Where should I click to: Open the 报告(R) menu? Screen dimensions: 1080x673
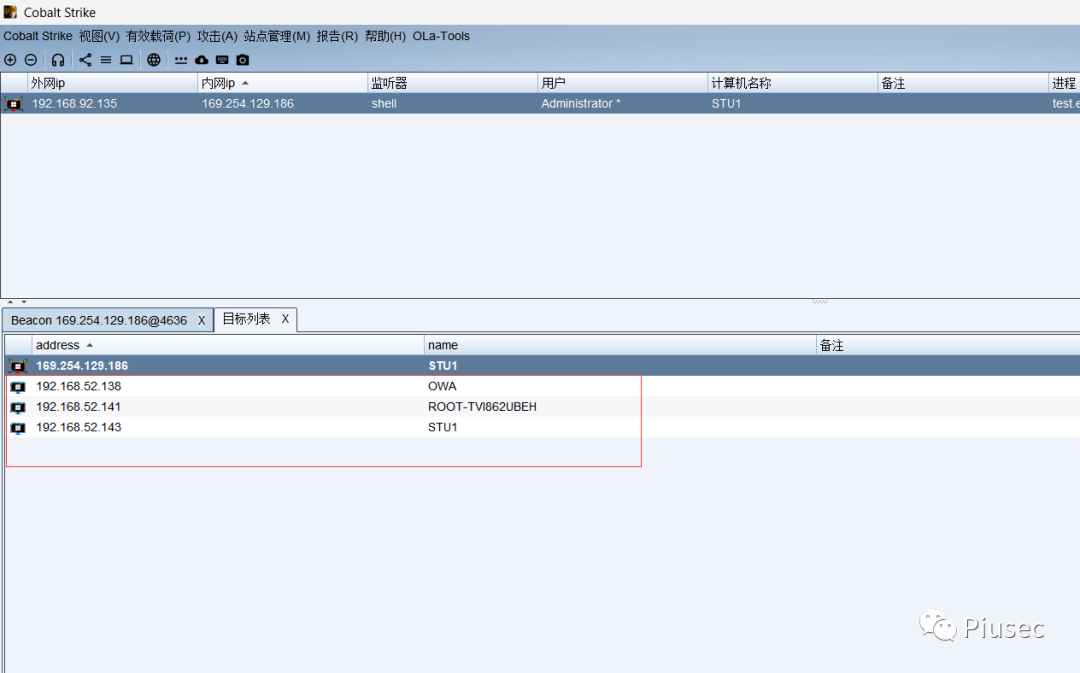click(x=337, y=36)
